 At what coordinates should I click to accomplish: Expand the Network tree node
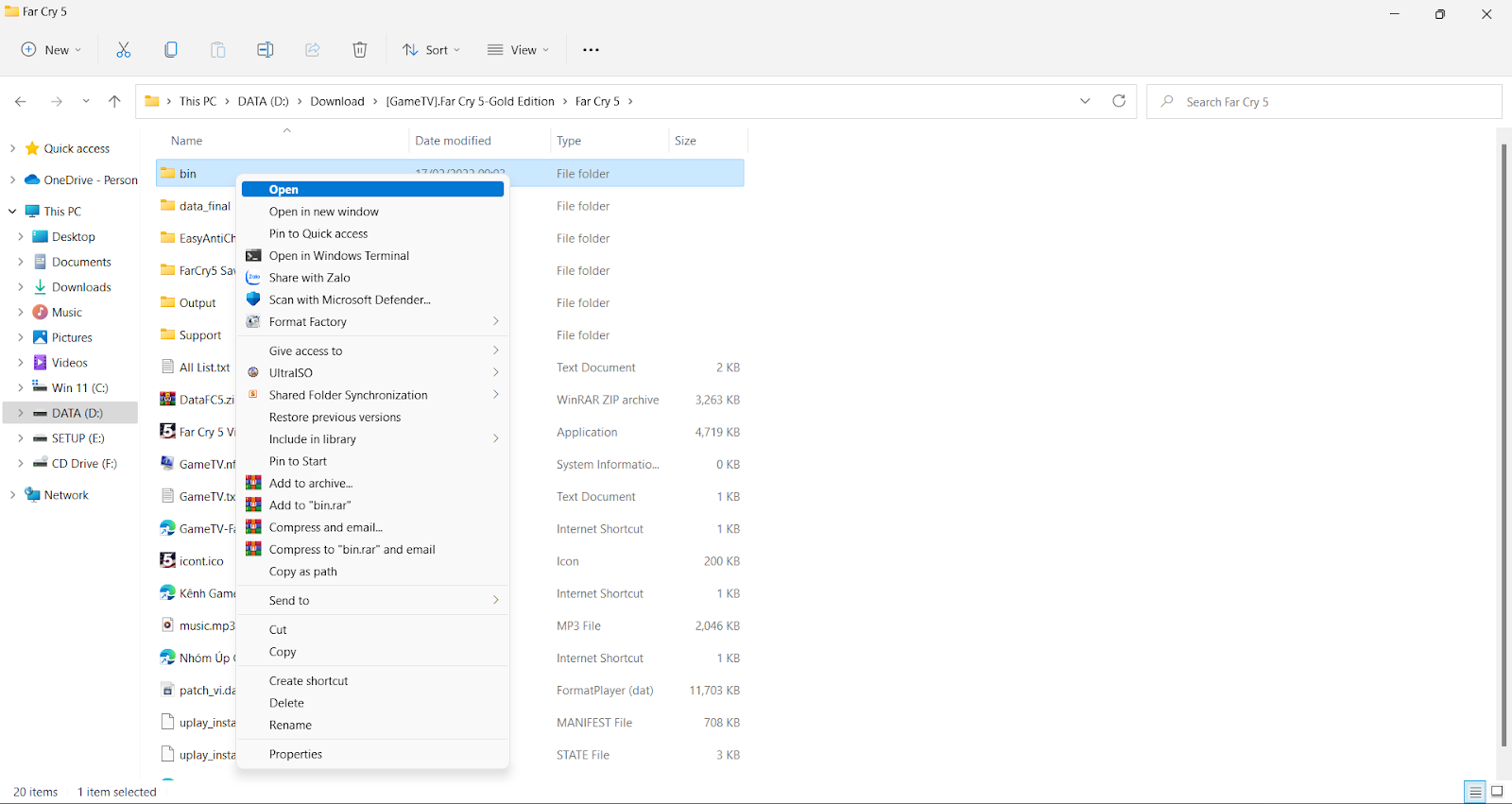click(12, 495)
